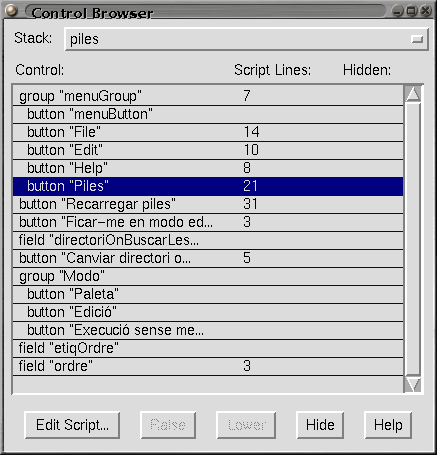Open the Stack dropdown showing piles
Viewport: 437px width, 455px height.
pos(246,39)
